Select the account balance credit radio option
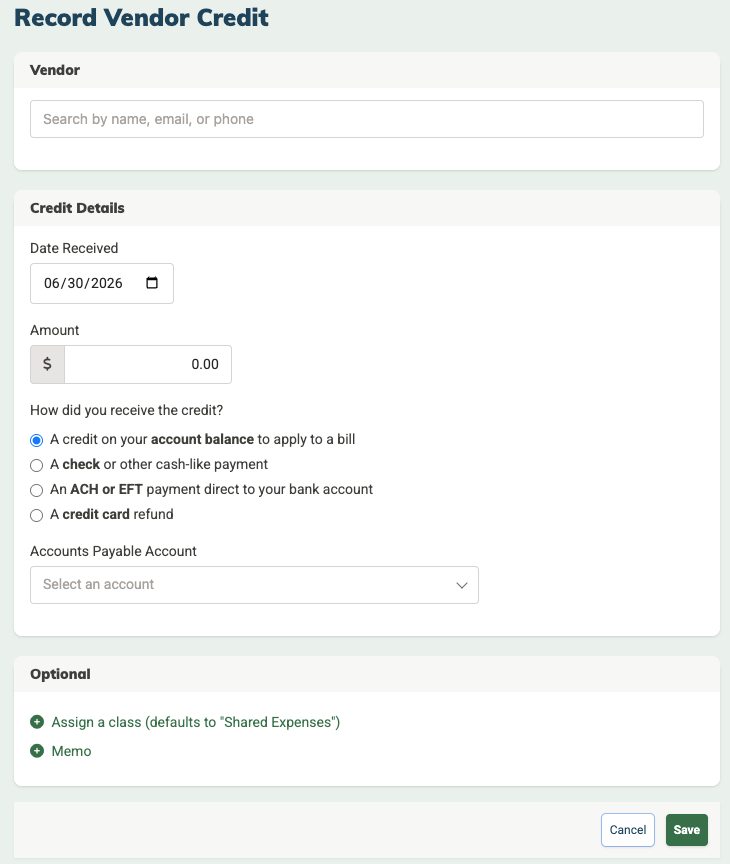 tap(36, 440)
